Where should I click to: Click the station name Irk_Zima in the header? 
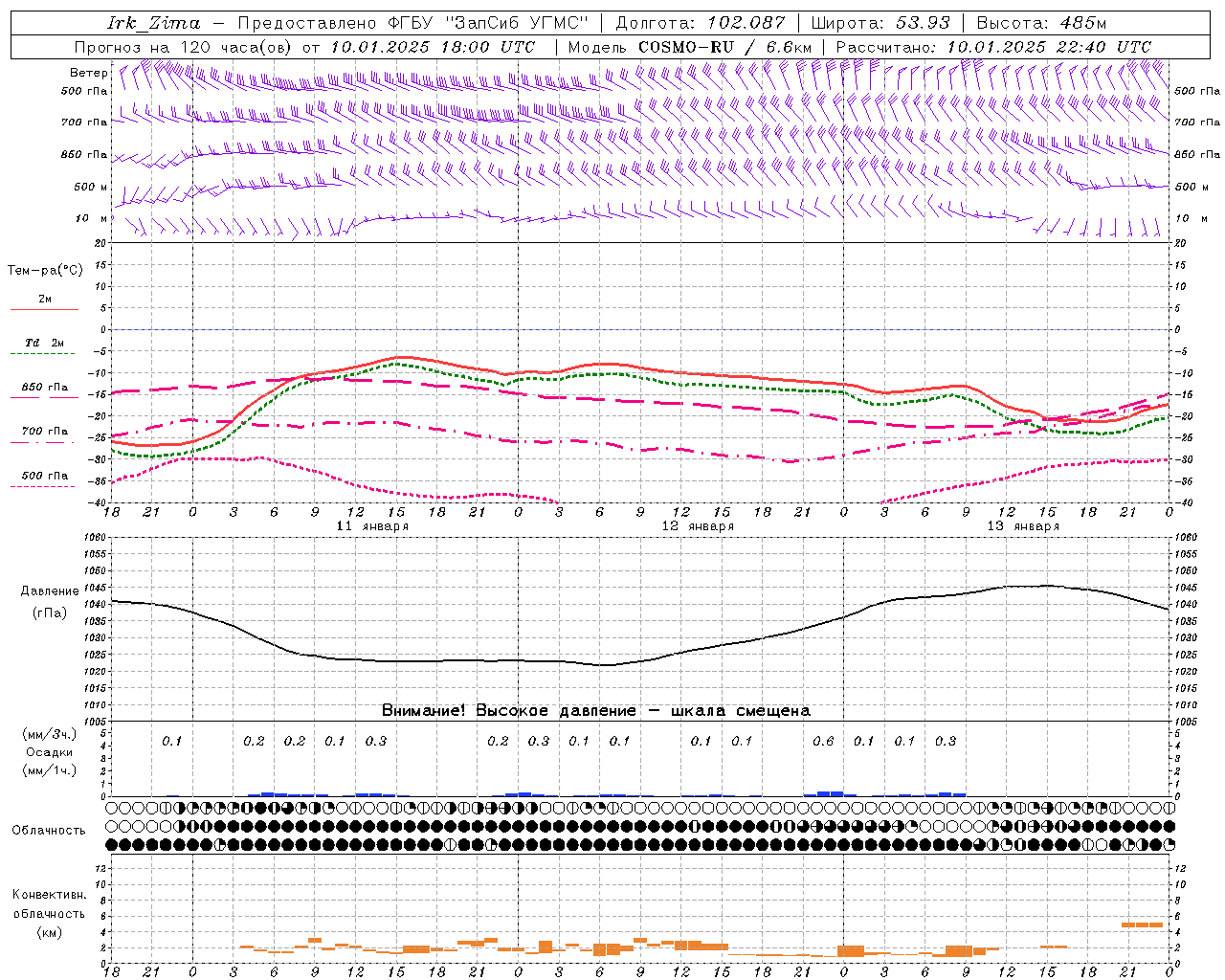[153, 23]
